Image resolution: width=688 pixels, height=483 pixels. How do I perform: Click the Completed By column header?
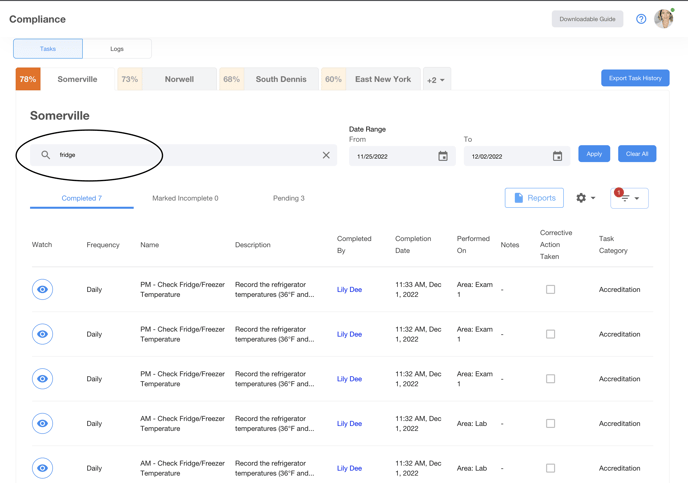click(x=354, y=245)
